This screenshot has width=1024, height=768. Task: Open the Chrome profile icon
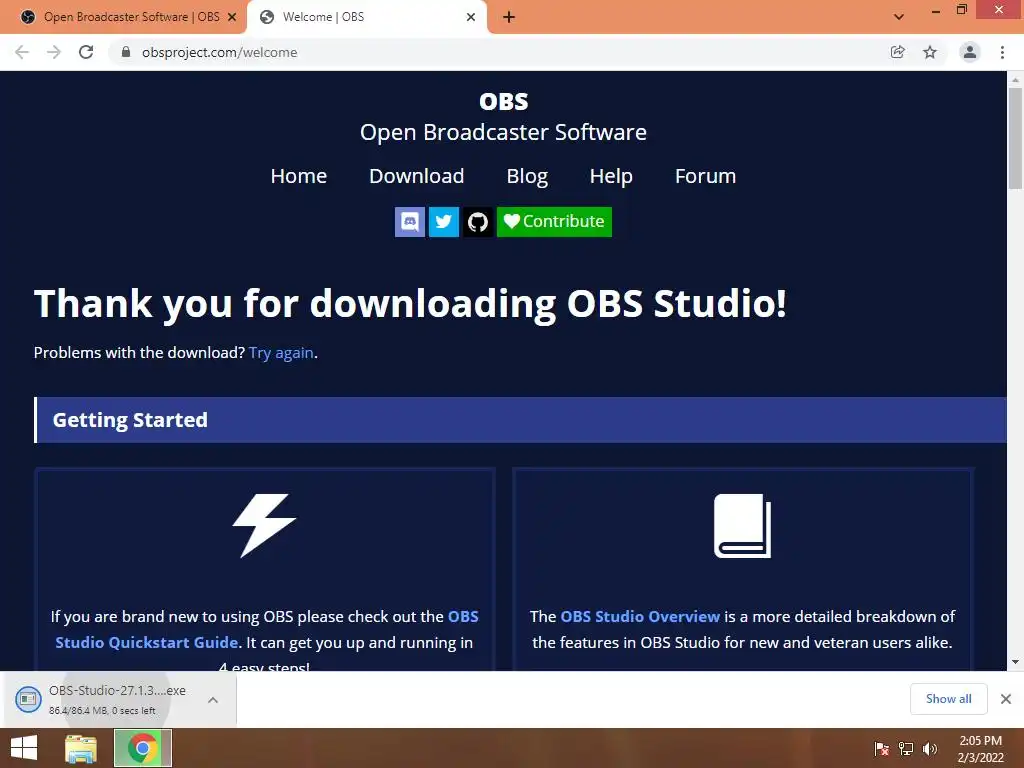pos(970,52)
